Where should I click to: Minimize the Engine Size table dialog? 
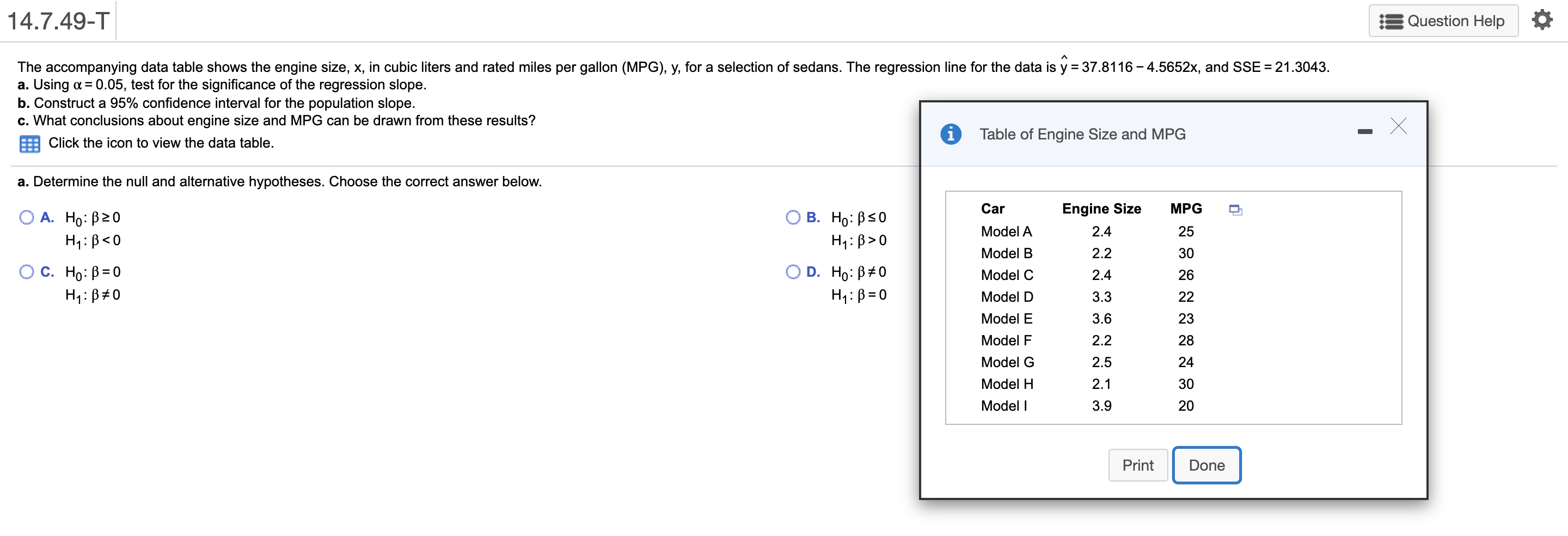[x=1365, y=132]
